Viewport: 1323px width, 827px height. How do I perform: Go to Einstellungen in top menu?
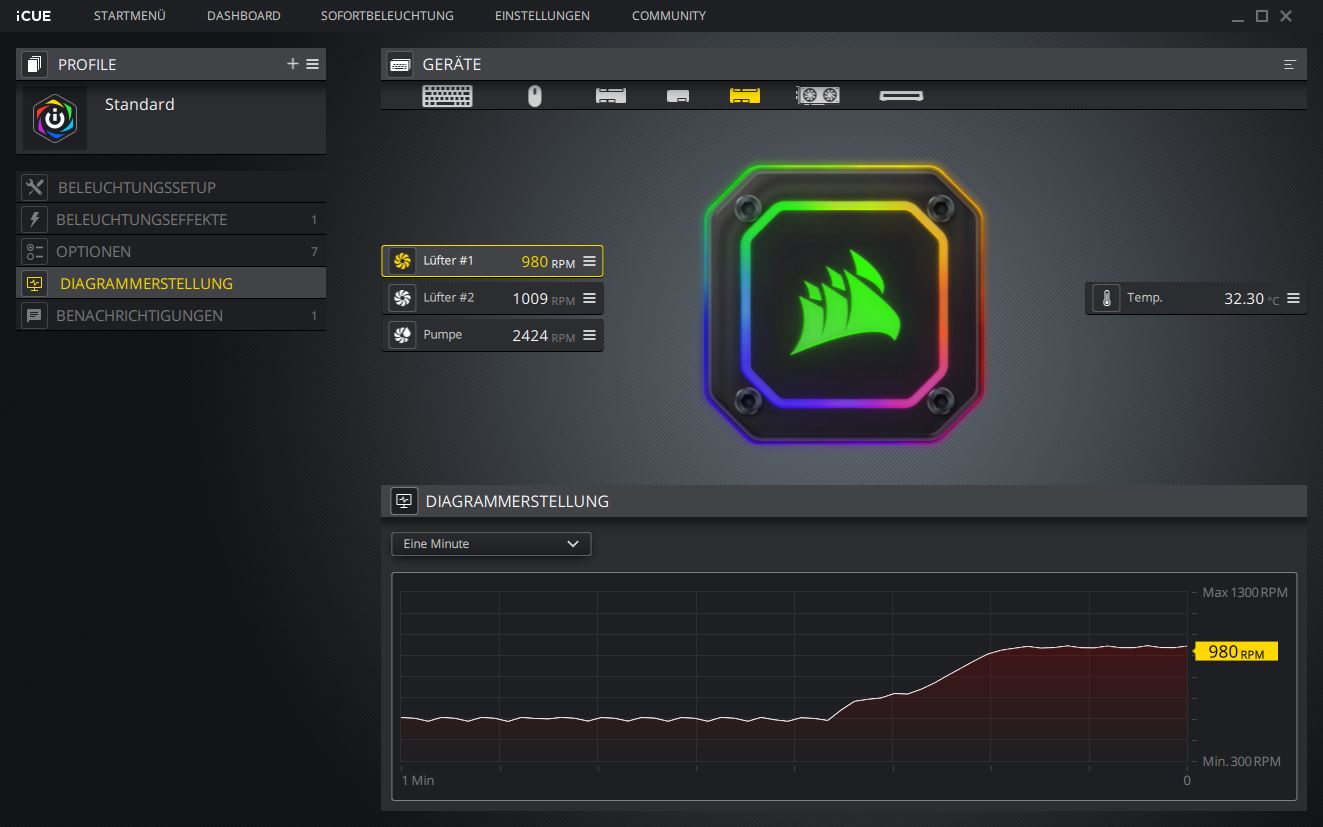[542, 16]
